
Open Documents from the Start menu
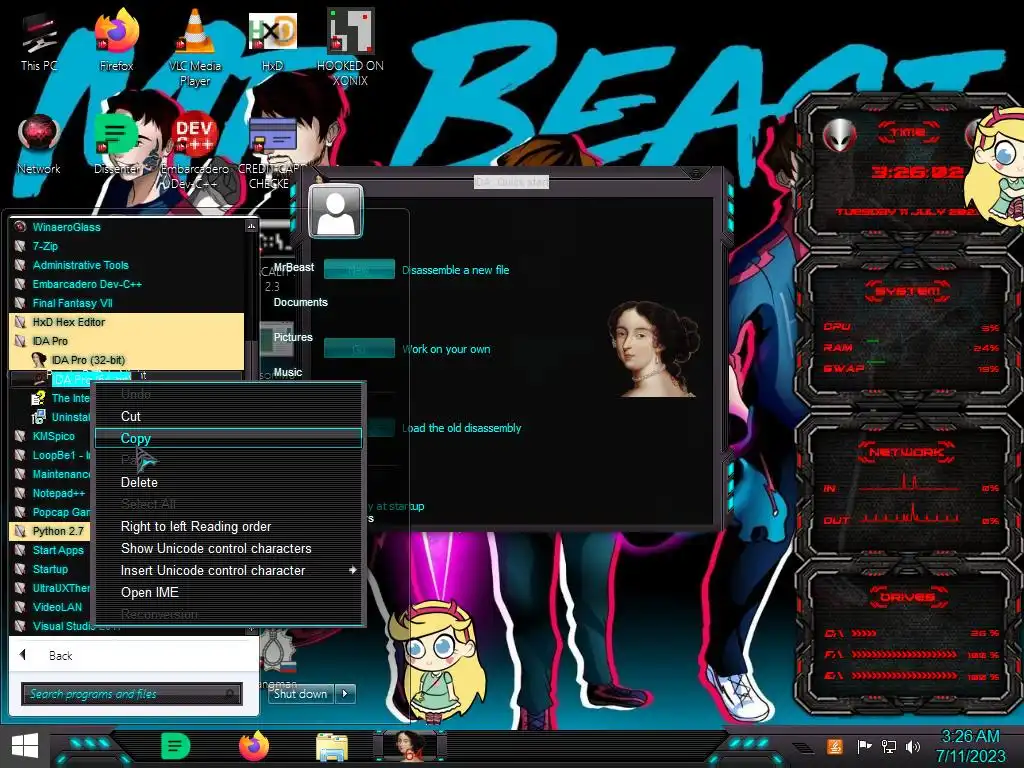coord(300,302)
